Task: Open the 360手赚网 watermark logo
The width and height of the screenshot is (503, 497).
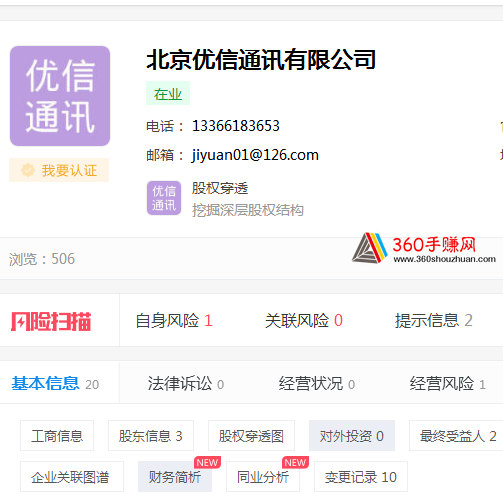Action: pyautogui.click(x=424, y=248)
